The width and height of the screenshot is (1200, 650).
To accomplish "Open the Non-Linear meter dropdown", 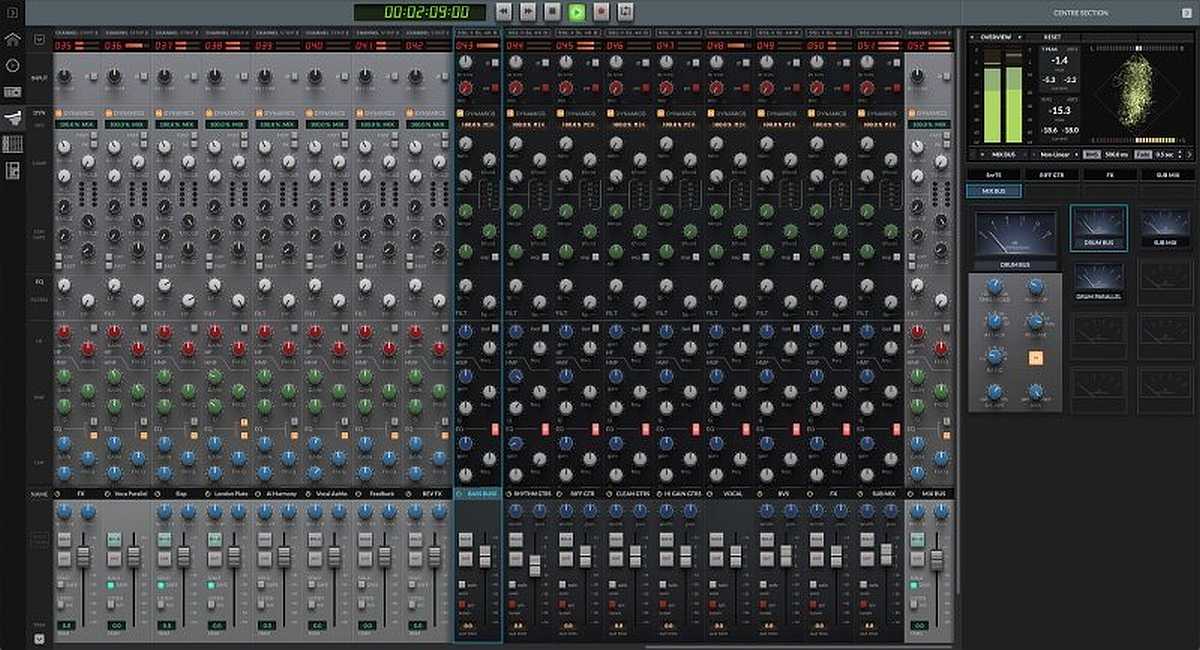I will pos(1055,155).
